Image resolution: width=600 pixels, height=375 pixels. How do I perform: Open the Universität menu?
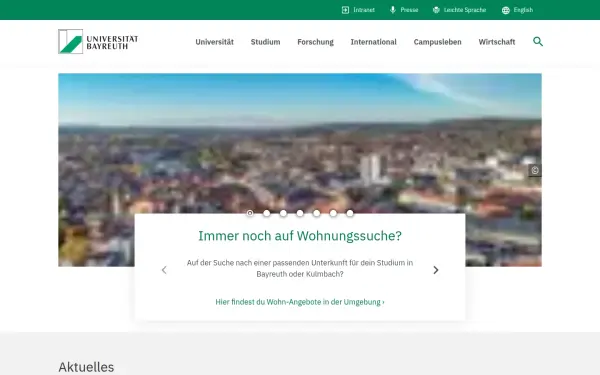pos(215,42)
